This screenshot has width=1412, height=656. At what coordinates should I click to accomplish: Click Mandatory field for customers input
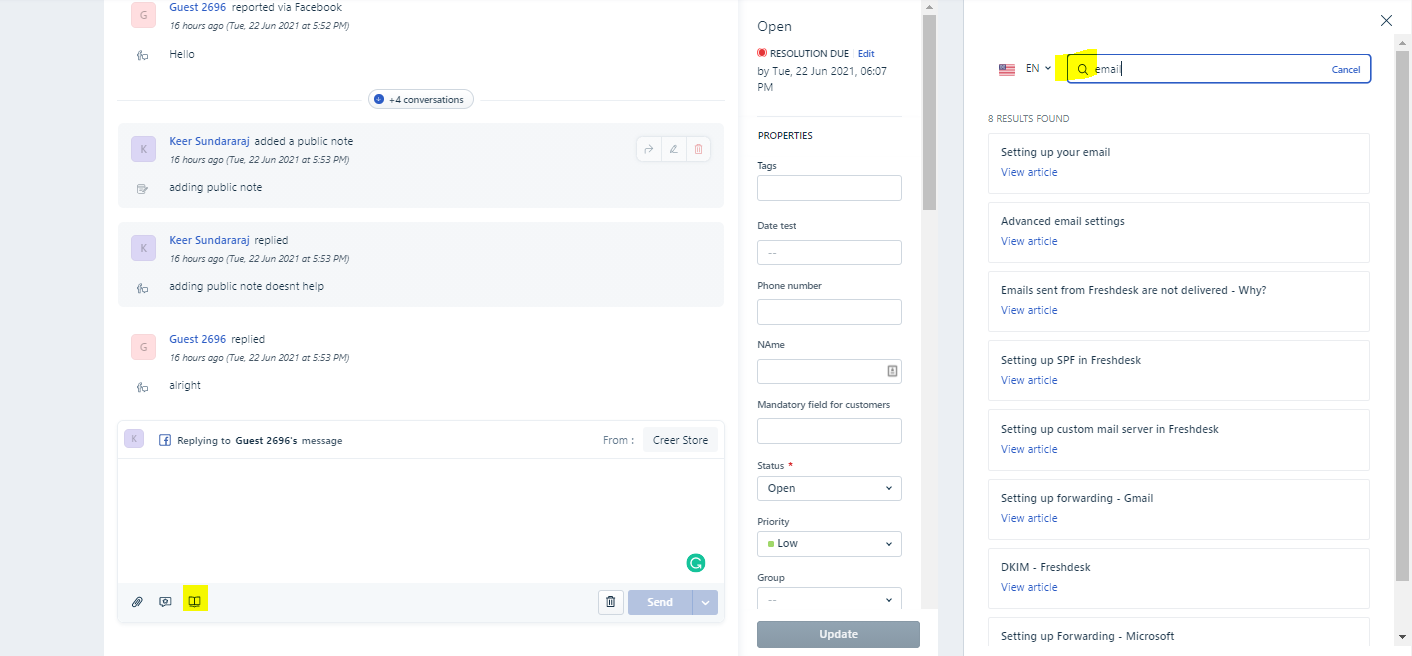coord(829,431)
